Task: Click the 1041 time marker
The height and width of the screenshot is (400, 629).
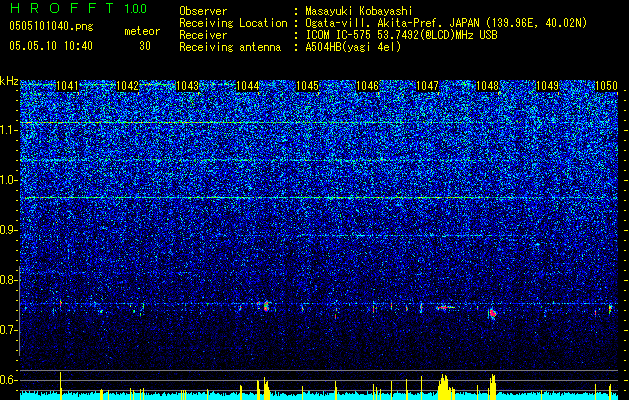Action: click(x=67, y=86)
